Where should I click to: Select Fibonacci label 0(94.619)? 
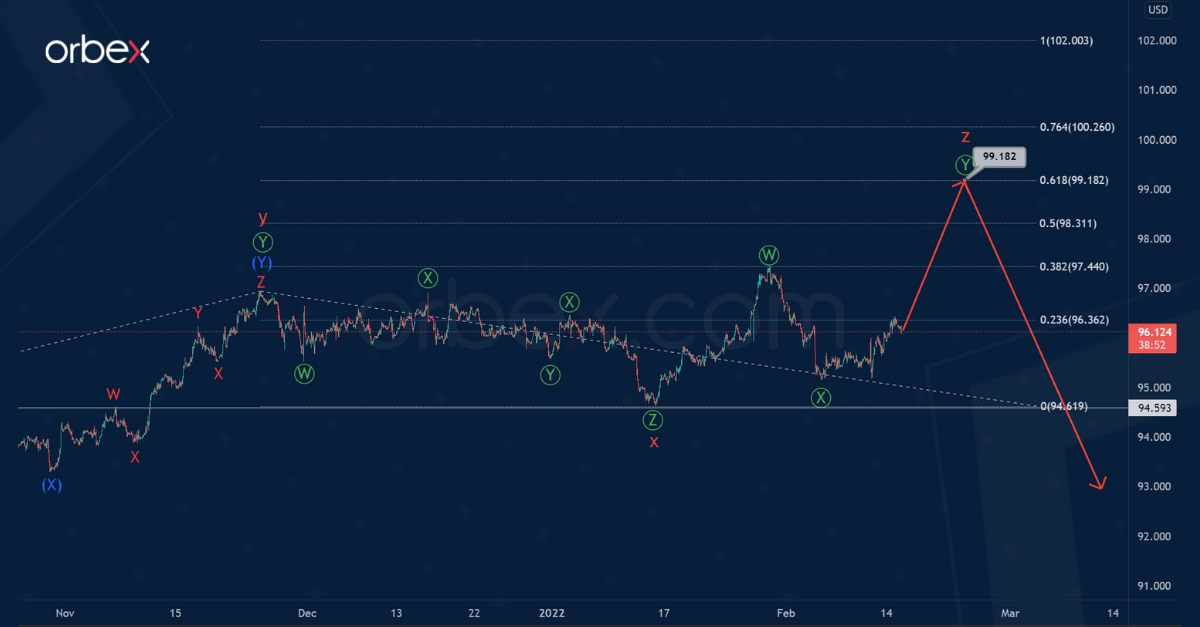pyautogui.click(x=1064, y=406)
